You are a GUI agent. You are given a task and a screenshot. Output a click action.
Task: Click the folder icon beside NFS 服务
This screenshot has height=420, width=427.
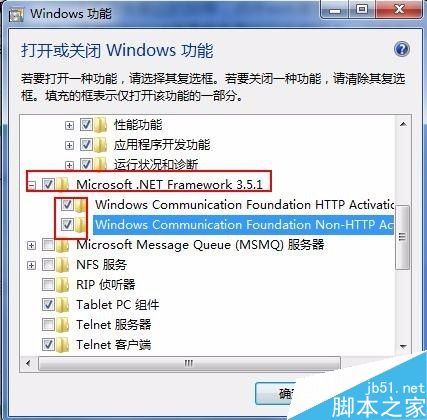tap(63, 265)
